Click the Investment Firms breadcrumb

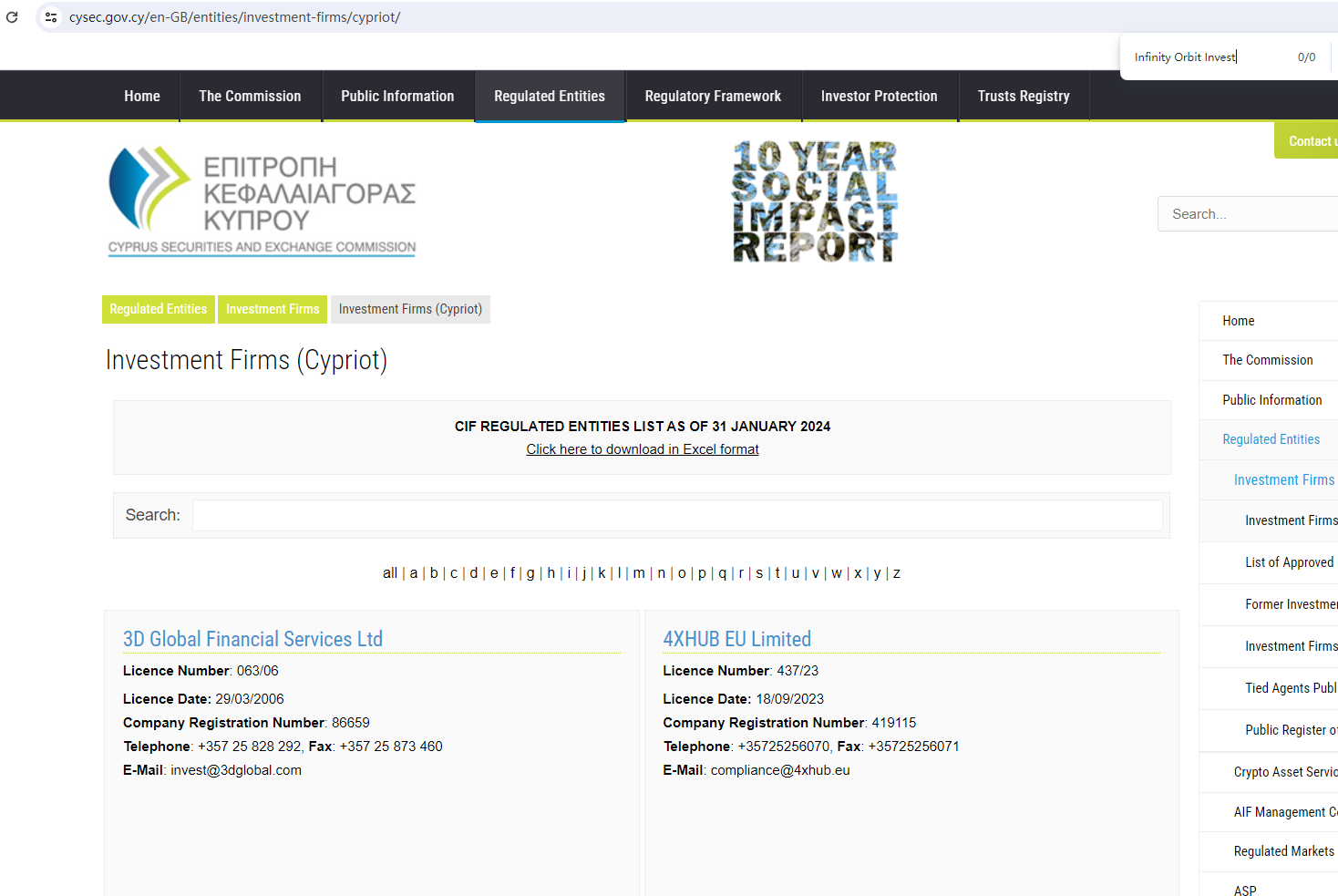[273, 309]
